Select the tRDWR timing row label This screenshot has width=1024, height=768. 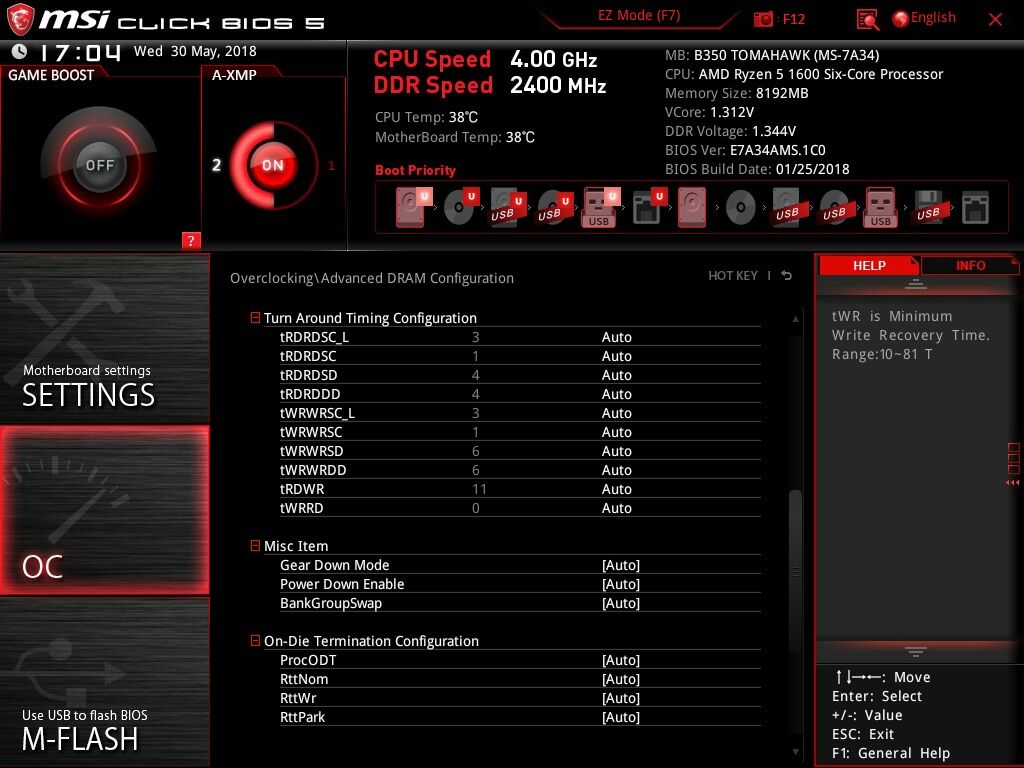pos(302,488)
